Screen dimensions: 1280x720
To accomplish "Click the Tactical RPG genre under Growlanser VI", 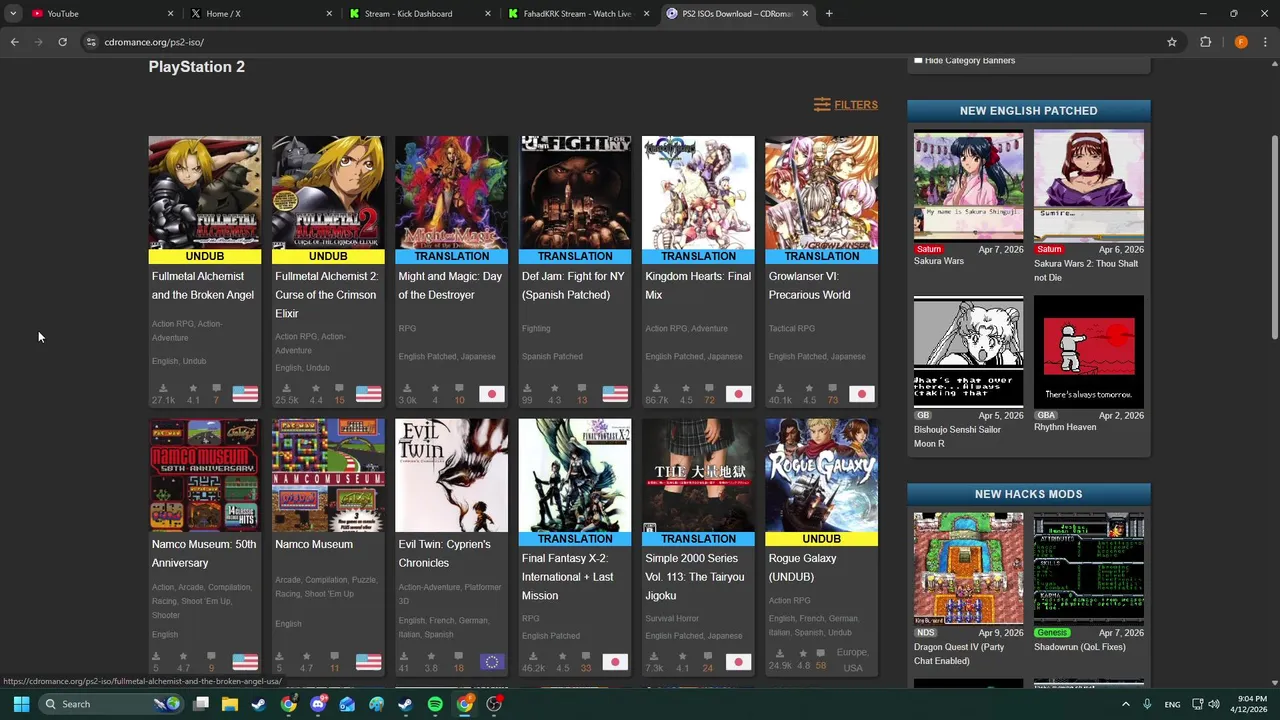I will [792, 328].
